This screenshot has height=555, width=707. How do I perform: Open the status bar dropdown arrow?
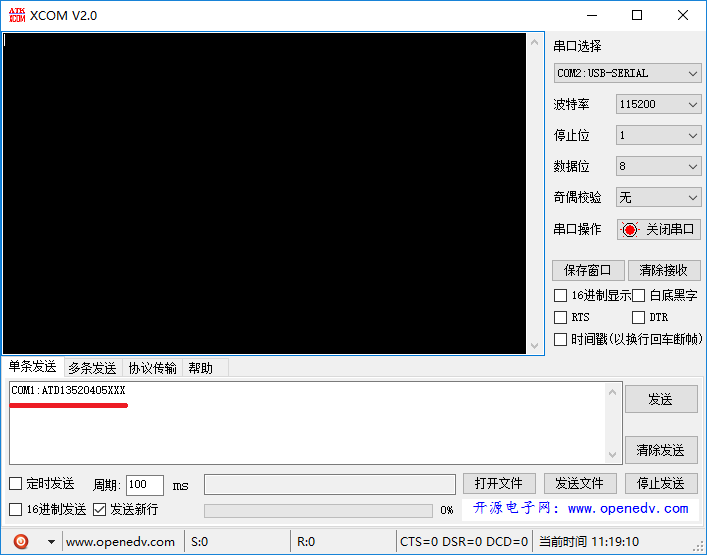coord(51,541)
